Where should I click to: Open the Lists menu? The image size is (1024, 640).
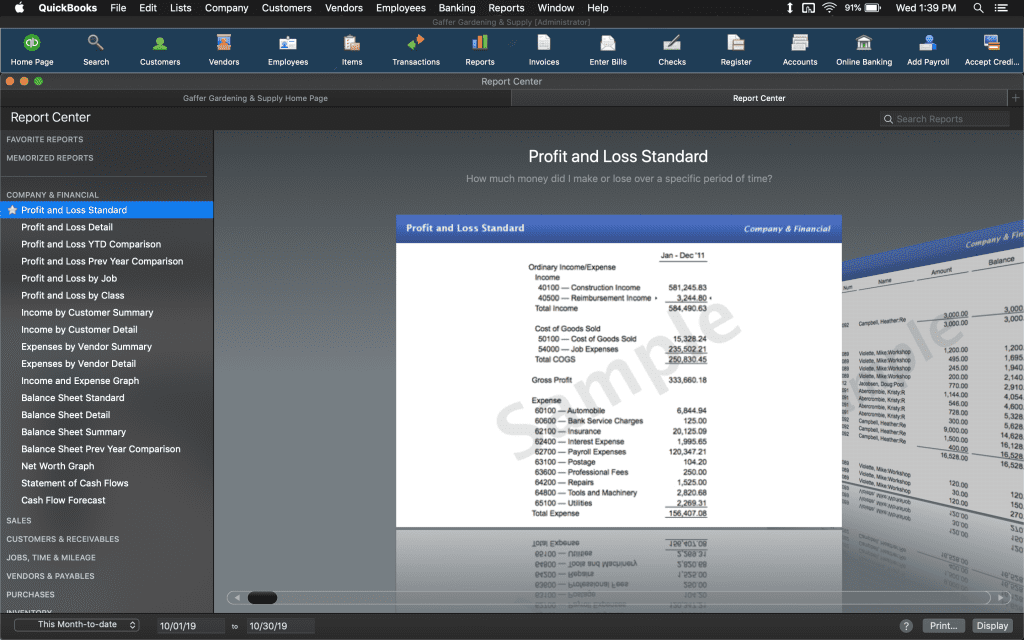point(180,8)
